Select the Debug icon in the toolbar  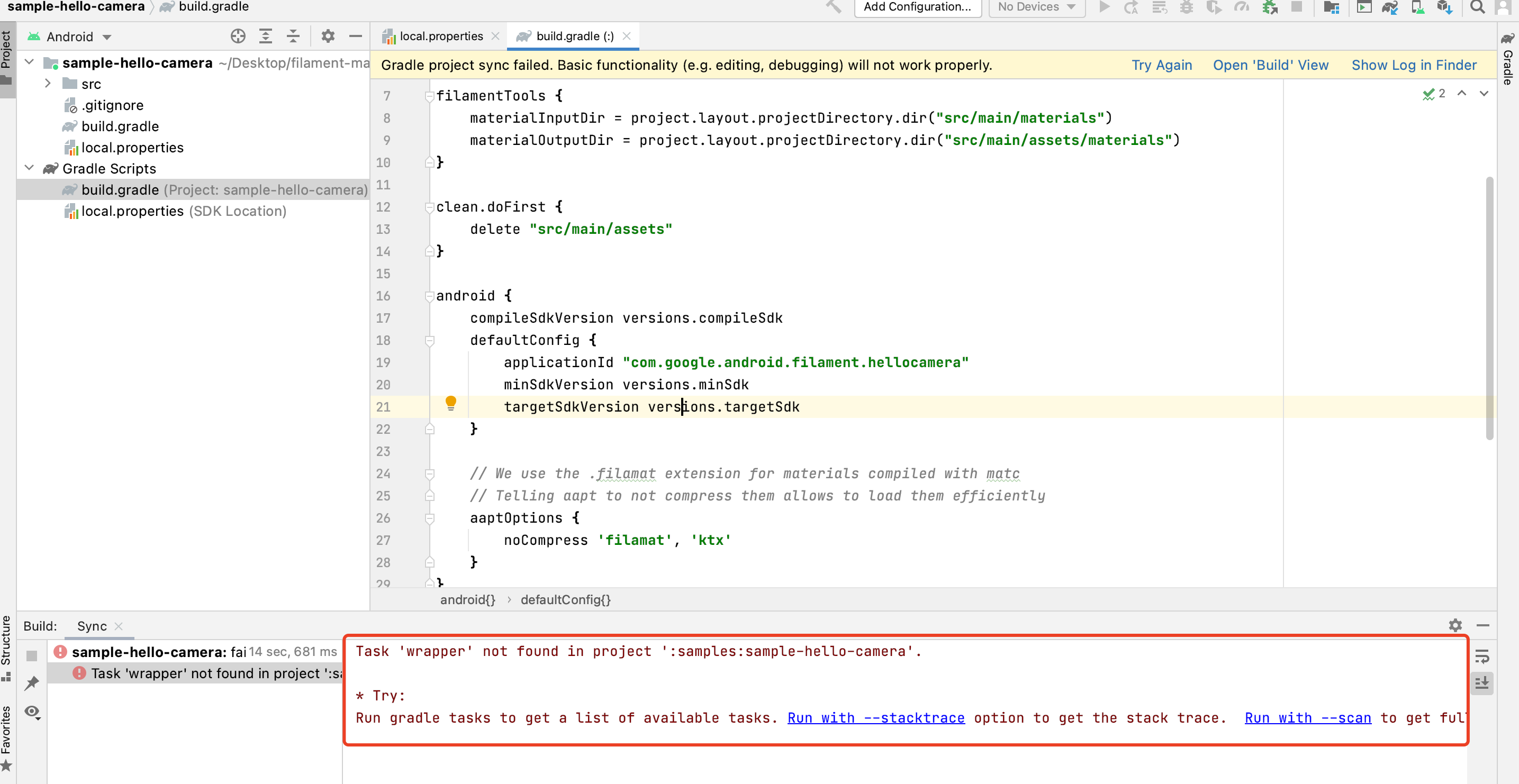click(1187, 7)
